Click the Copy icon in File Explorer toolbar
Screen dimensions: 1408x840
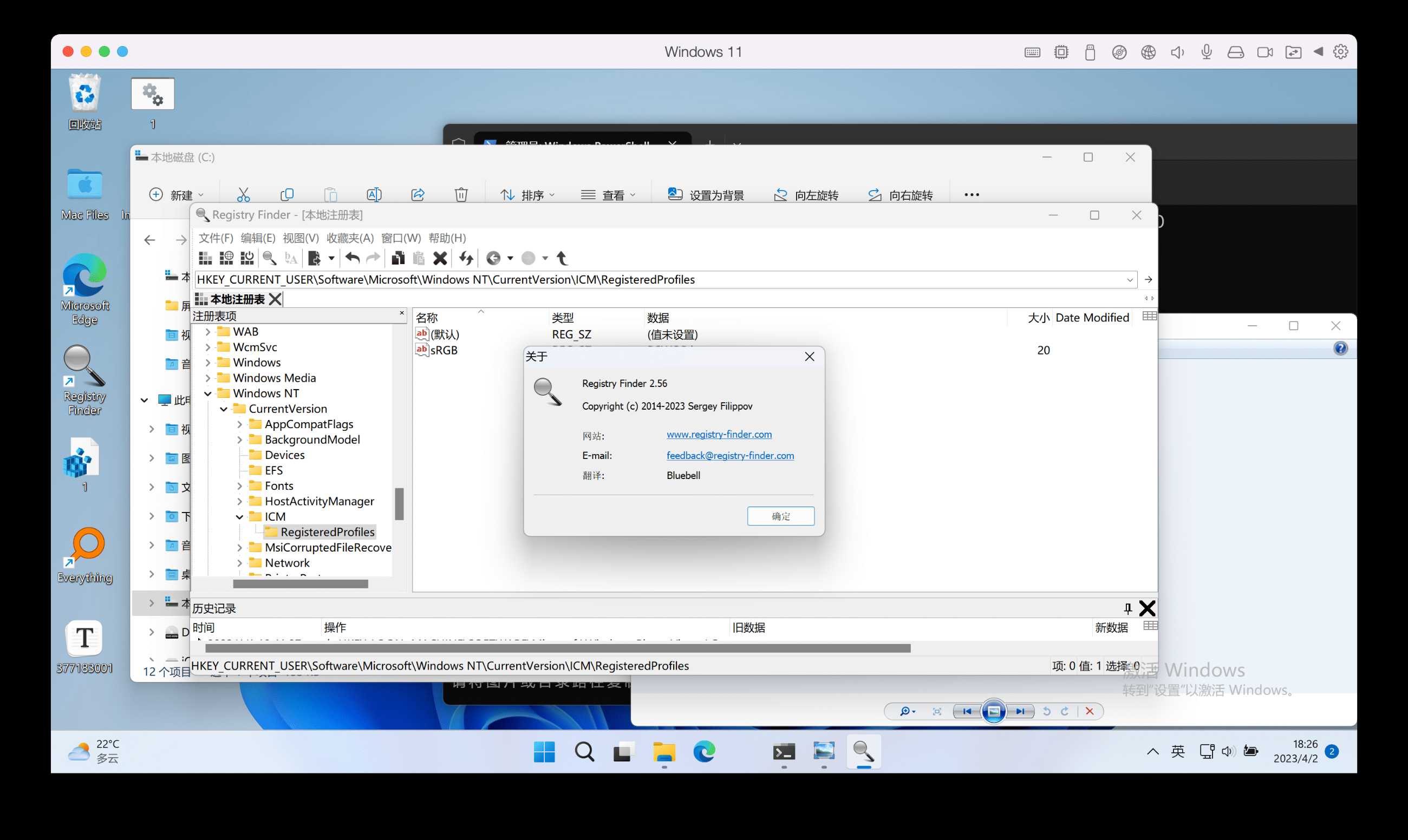coord(287,195)
